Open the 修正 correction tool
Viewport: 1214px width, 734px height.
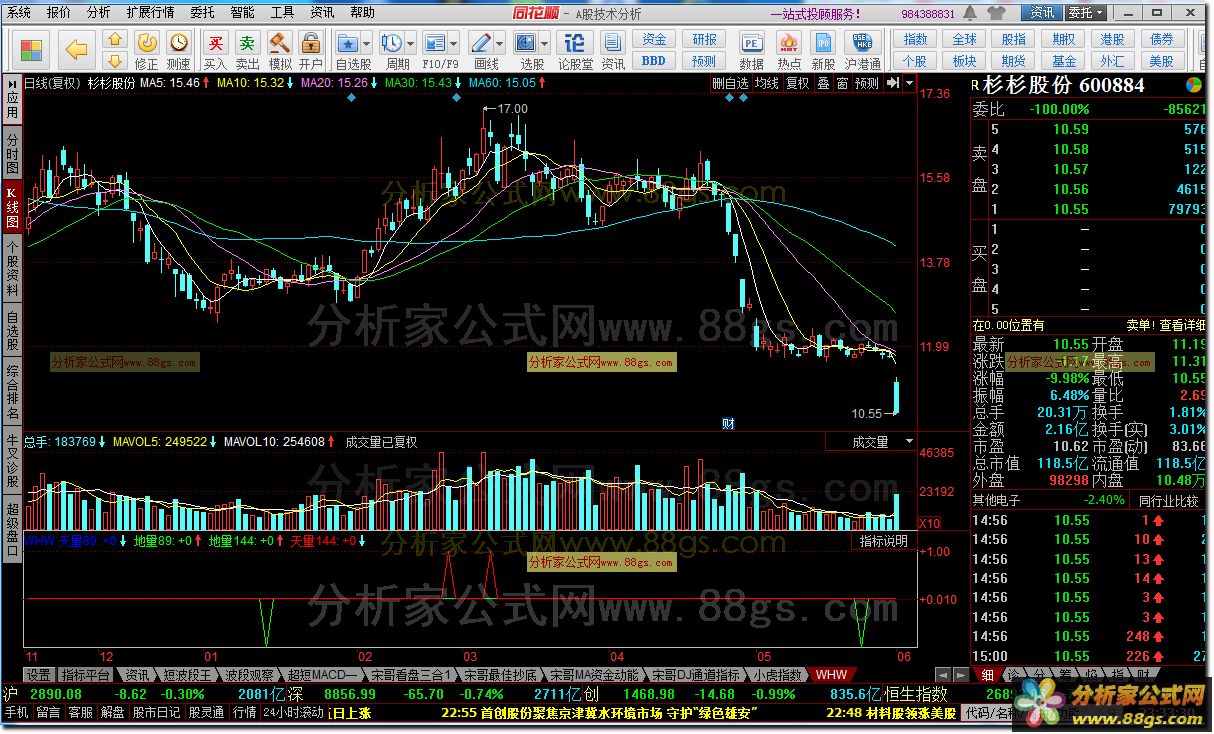[x=147, y=50]
